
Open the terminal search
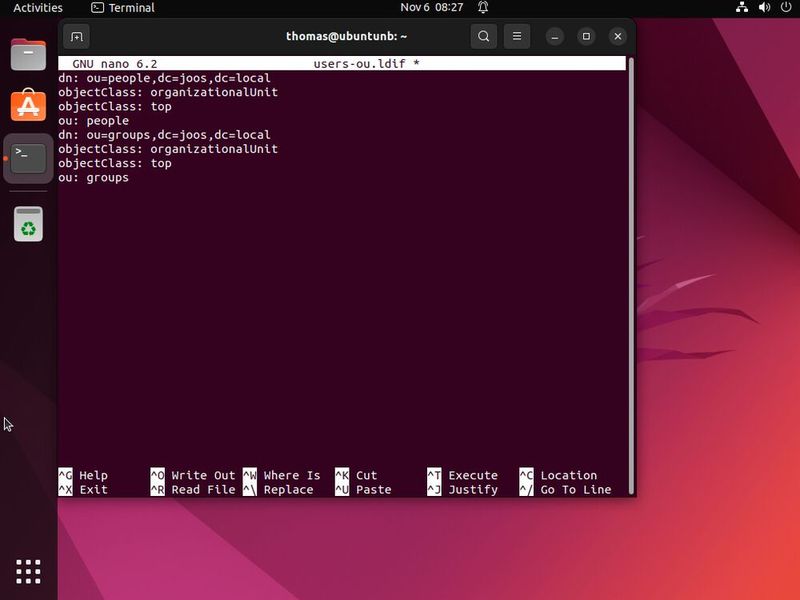(x=484, y=36)
